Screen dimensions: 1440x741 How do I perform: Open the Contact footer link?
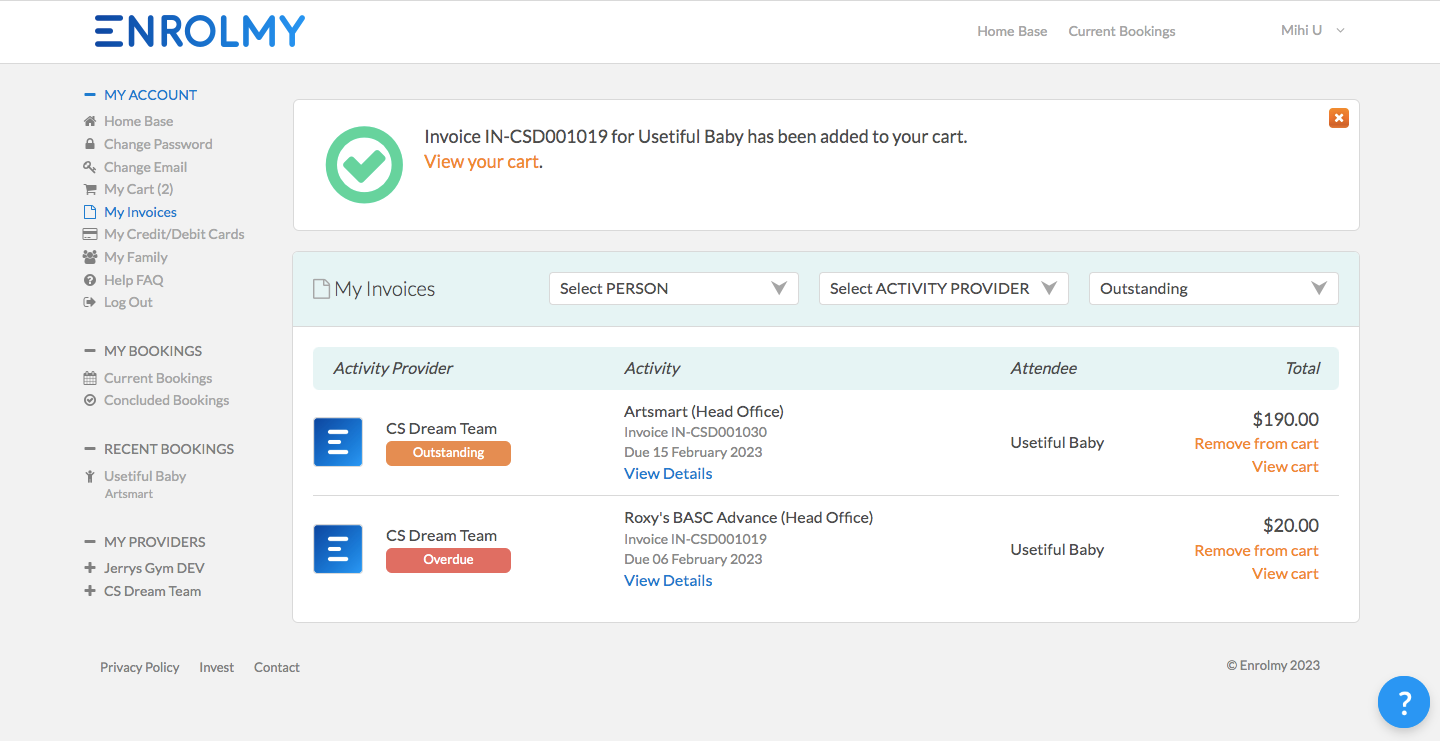[277, 667]
